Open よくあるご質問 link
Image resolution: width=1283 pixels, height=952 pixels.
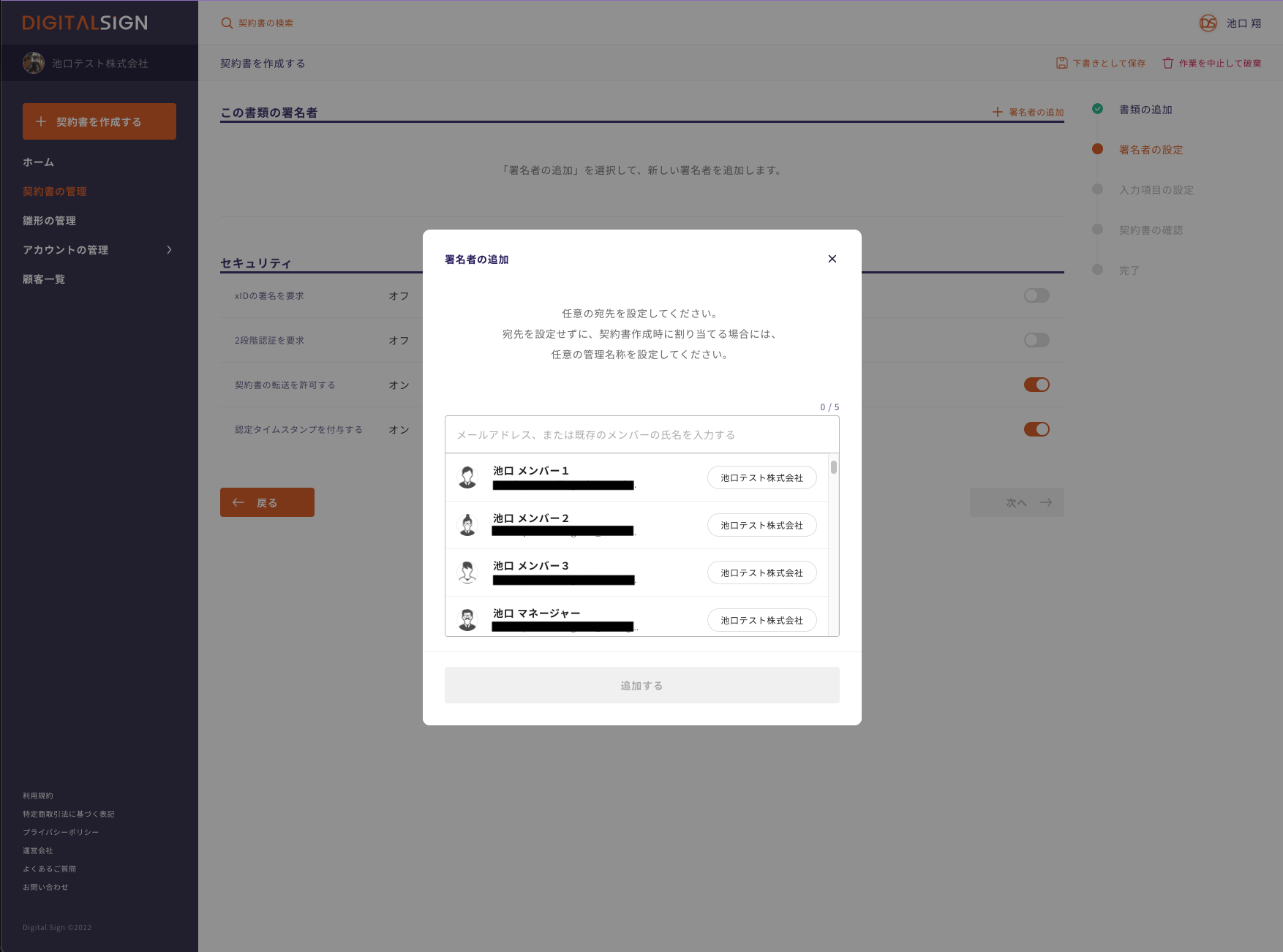click(50, 869)
